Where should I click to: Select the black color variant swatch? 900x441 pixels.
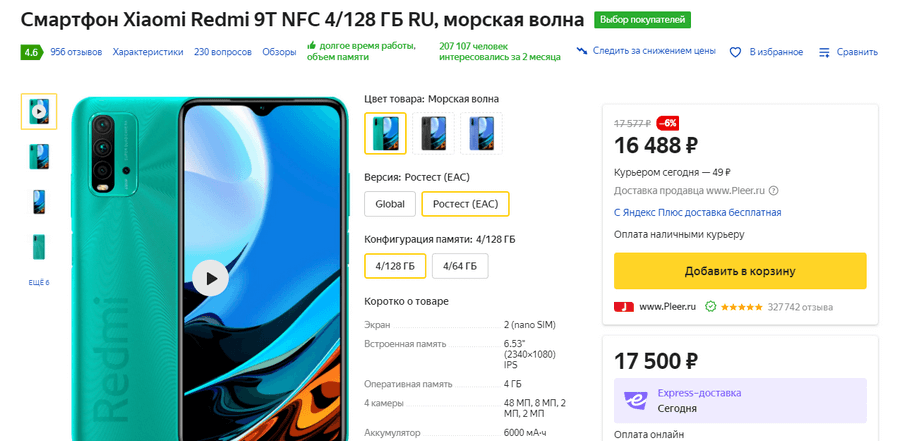[433, 133]
